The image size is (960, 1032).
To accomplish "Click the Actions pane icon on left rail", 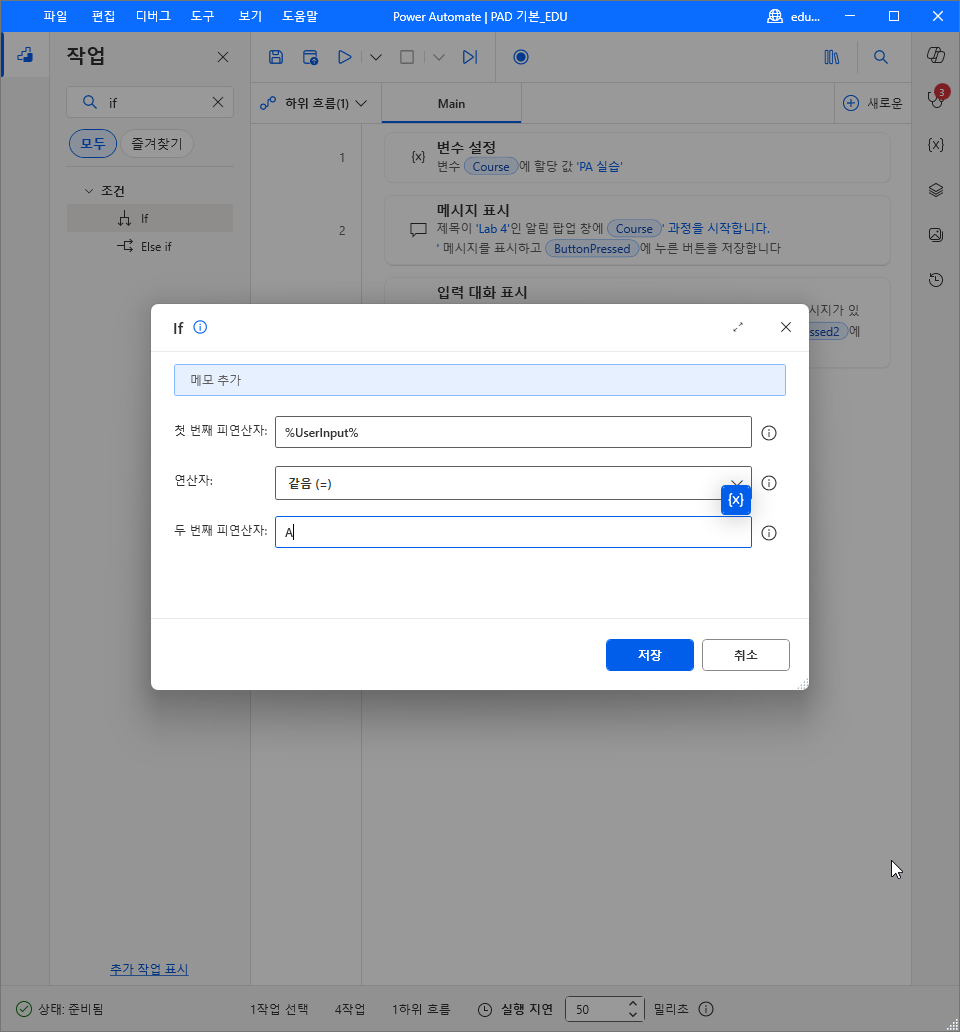I will (x=25, y=55).
